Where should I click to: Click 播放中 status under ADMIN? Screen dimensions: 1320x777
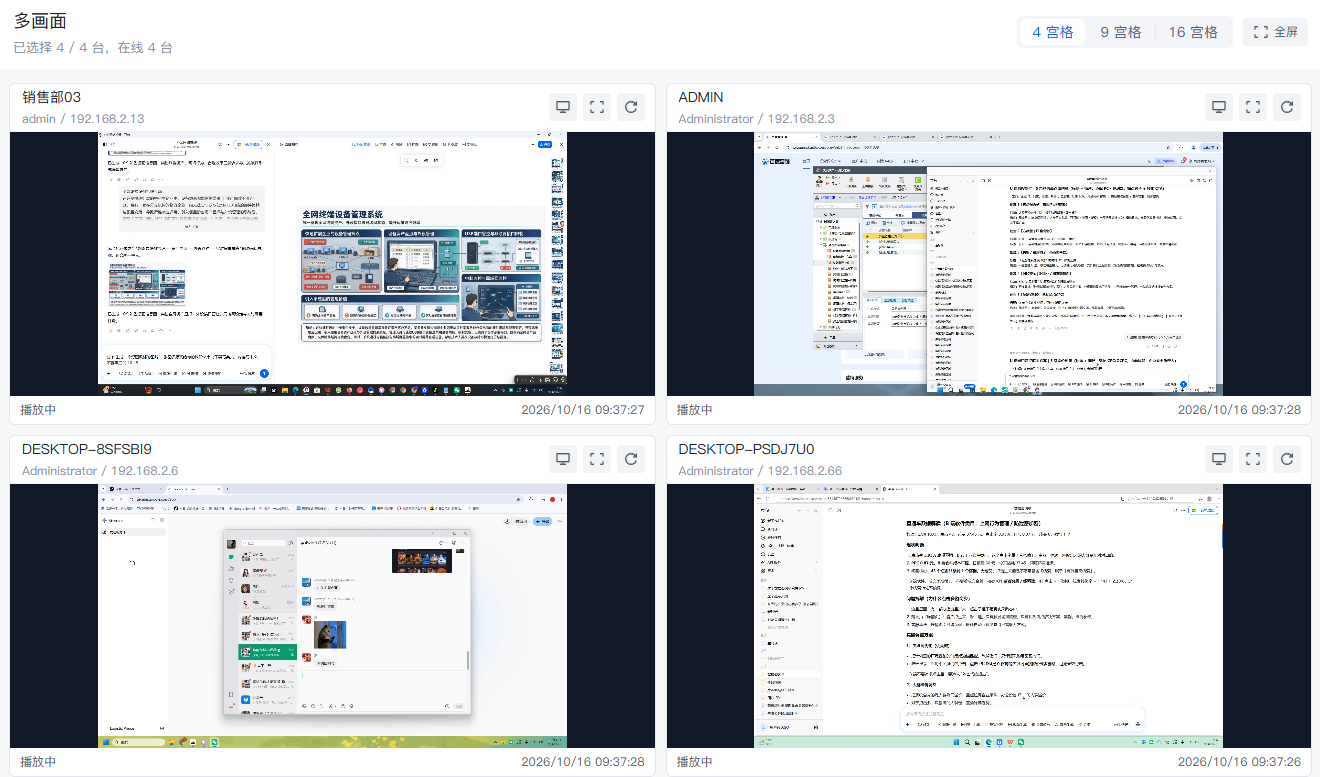pyautogui.click(x=695, y=410)
